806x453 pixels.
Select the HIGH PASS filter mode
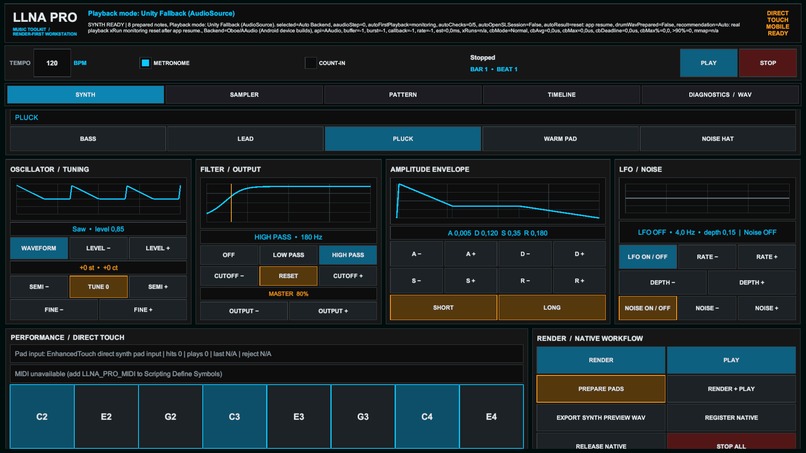pyautogui.click(x=348, y=255)
